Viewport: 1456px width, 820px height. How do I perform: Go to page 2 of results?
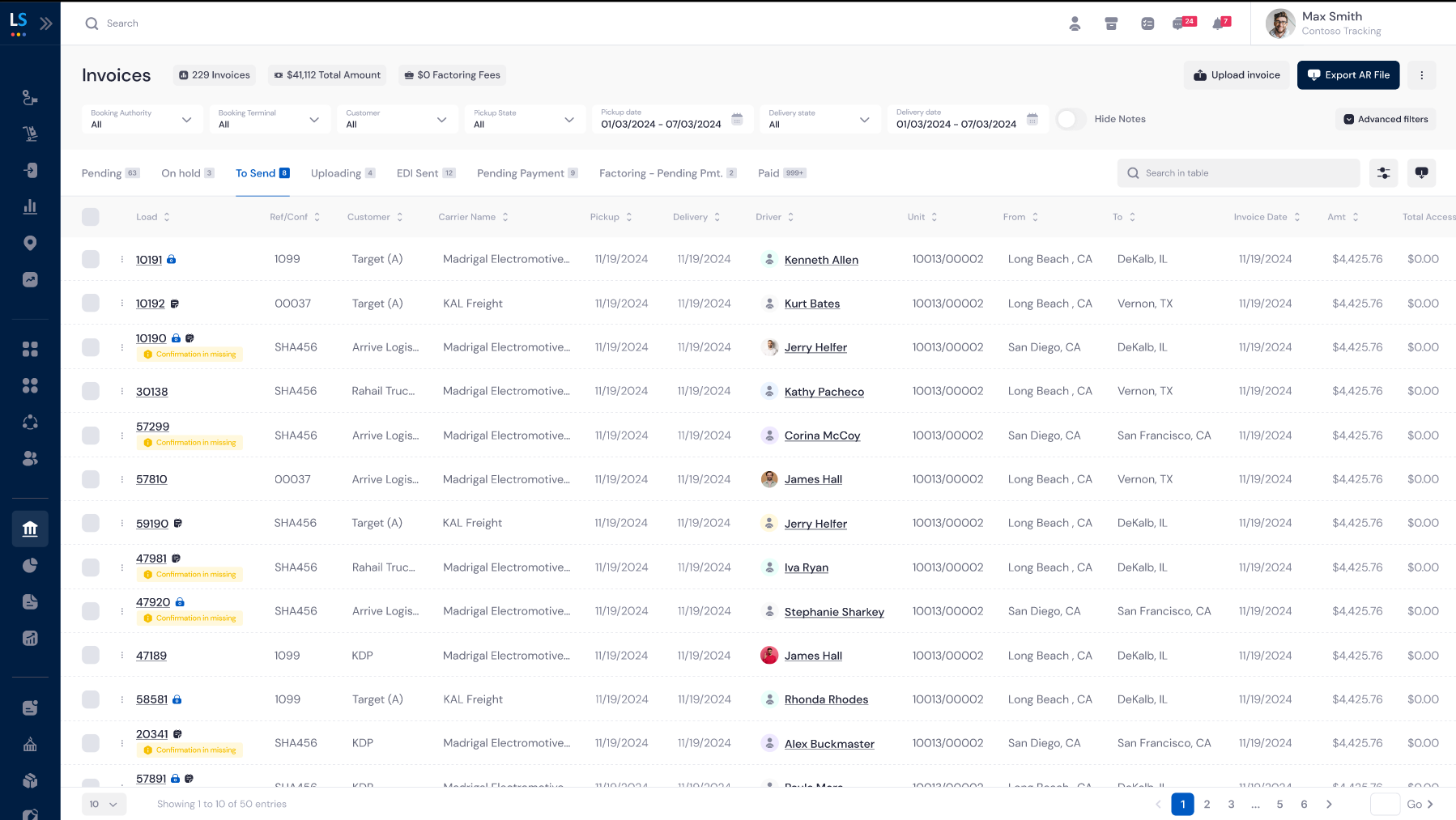tap(1207, 804)
